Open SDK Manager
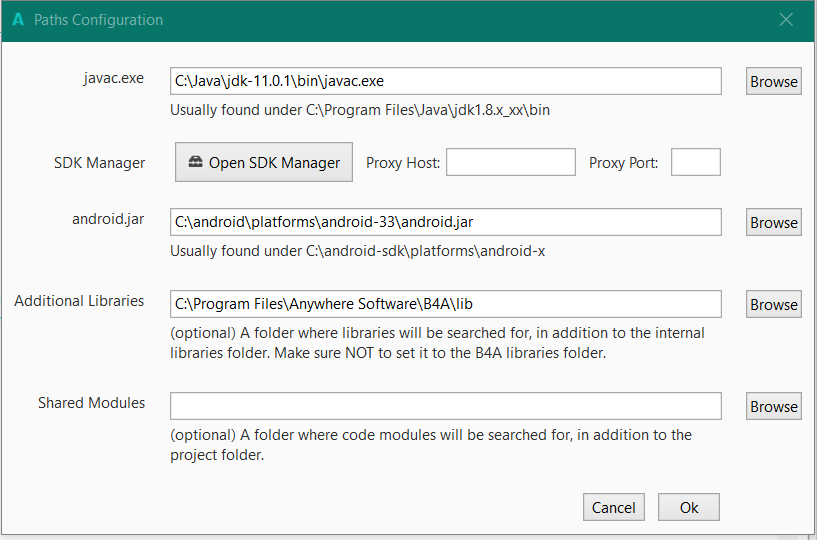The height and width of the screenshot is (540, 817). pyautogui.click(x=264, y=162)
